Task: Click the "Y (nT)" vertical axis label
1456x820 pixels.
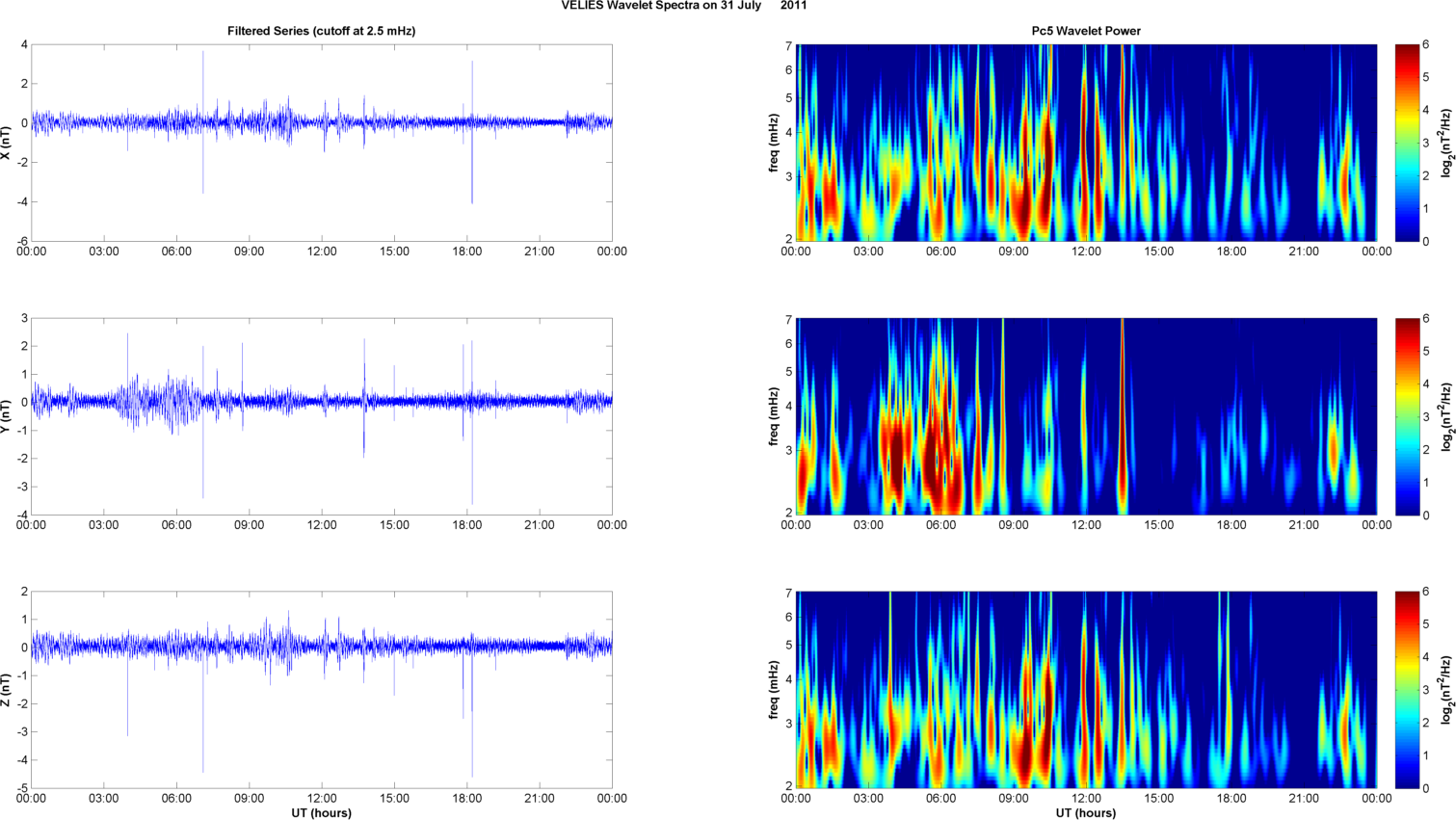Action: [x=6, y=416]
